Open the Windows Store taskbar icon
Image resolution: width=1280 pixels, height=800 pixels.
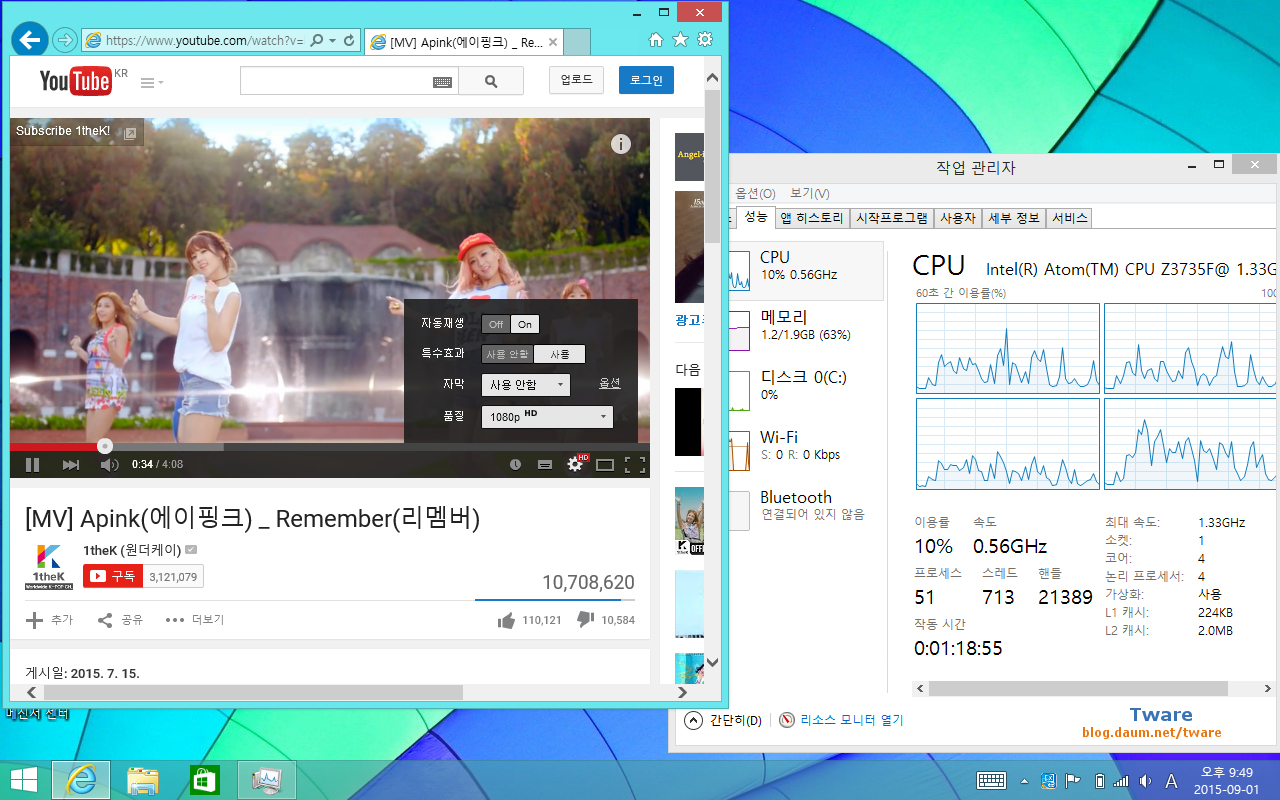[x=205, y=780]
